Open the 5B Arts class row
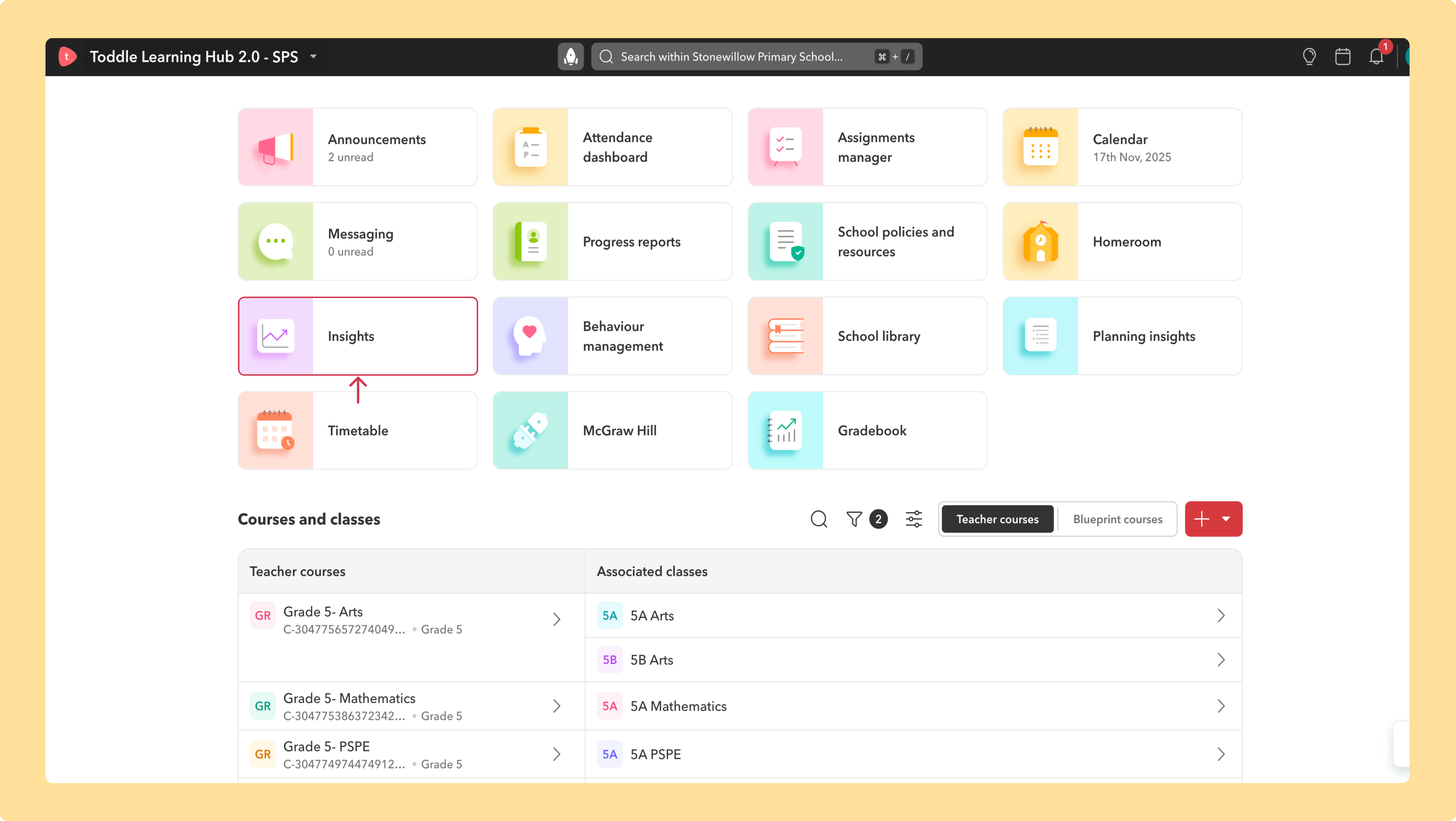The image size is (1456, 821). tap(913, 660)
